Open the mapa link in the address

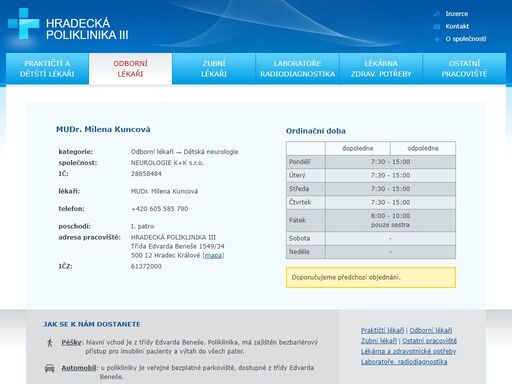coord(213,256)
